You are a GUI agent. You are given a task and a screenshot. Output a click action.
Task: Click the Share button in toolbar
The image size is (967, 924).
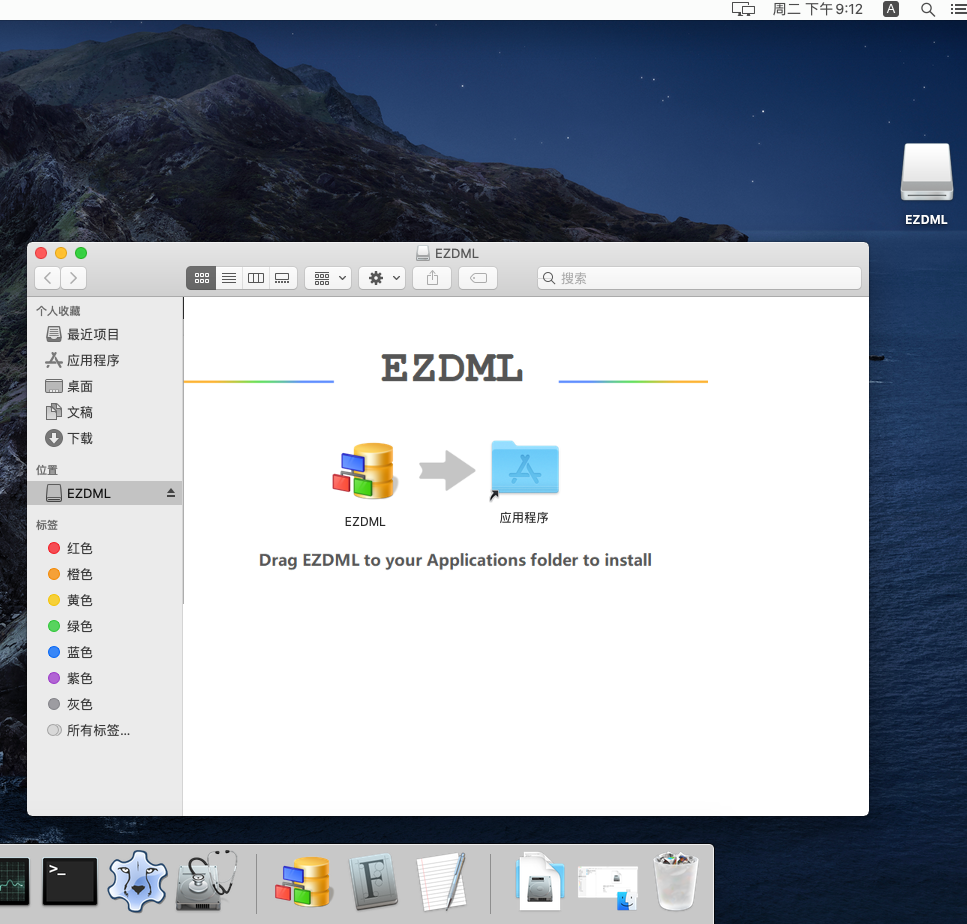pos(432,278)
